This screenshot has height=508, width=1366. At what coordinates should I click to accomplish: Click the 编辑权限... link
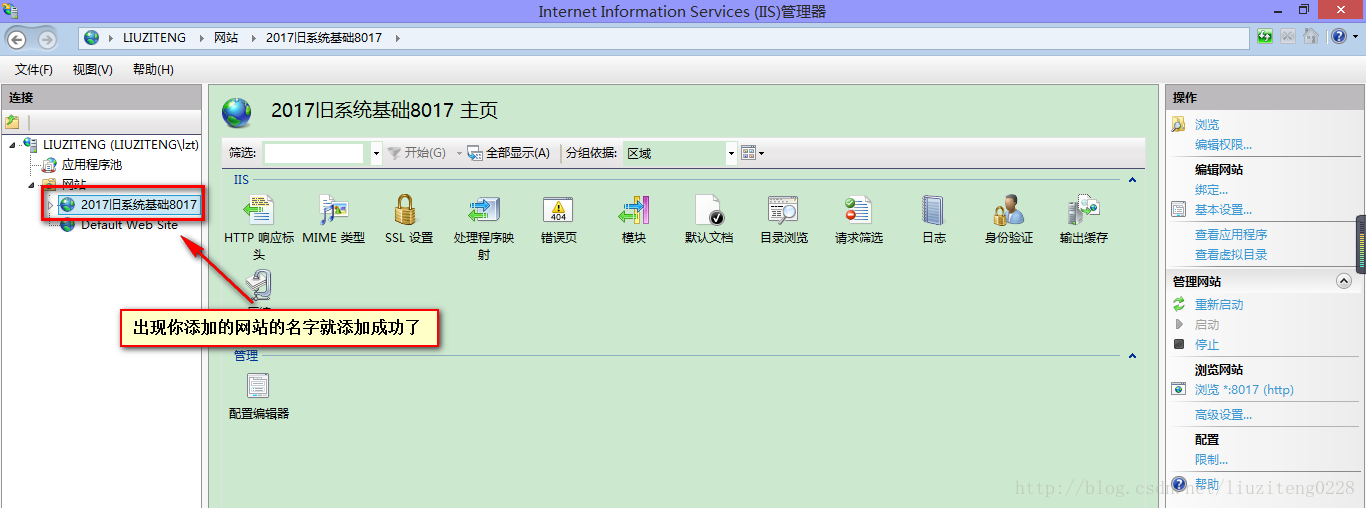pos(1223,145)
